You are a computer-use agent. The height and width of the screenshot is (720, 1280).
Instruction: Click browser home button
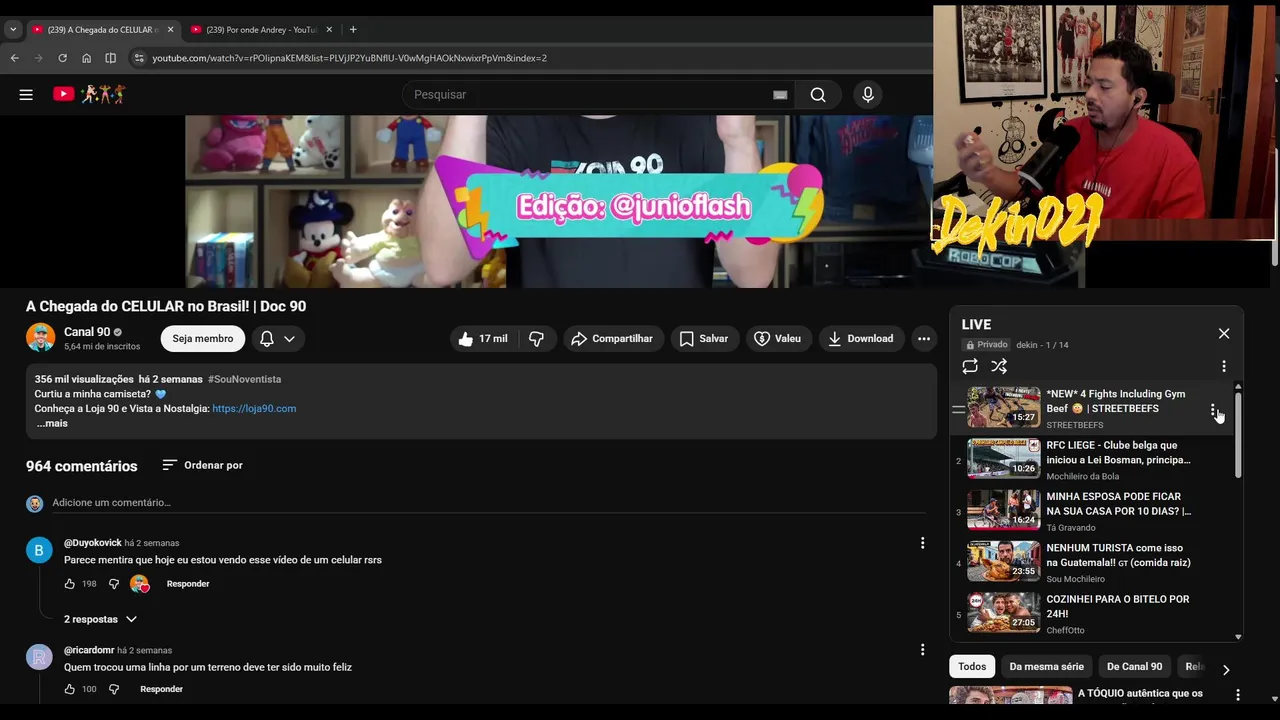pos(86,58)
